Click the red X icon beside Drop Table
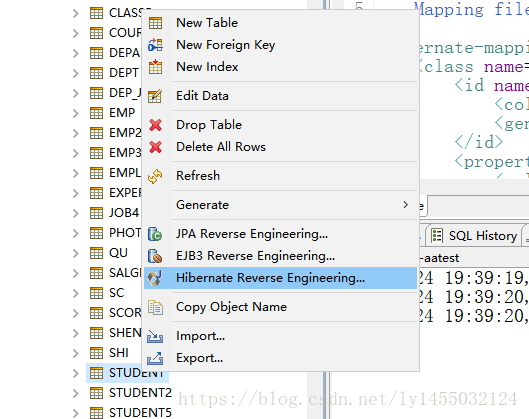This screenshot has height=419, width=529. pyautogui.click(x=156, y=125)
